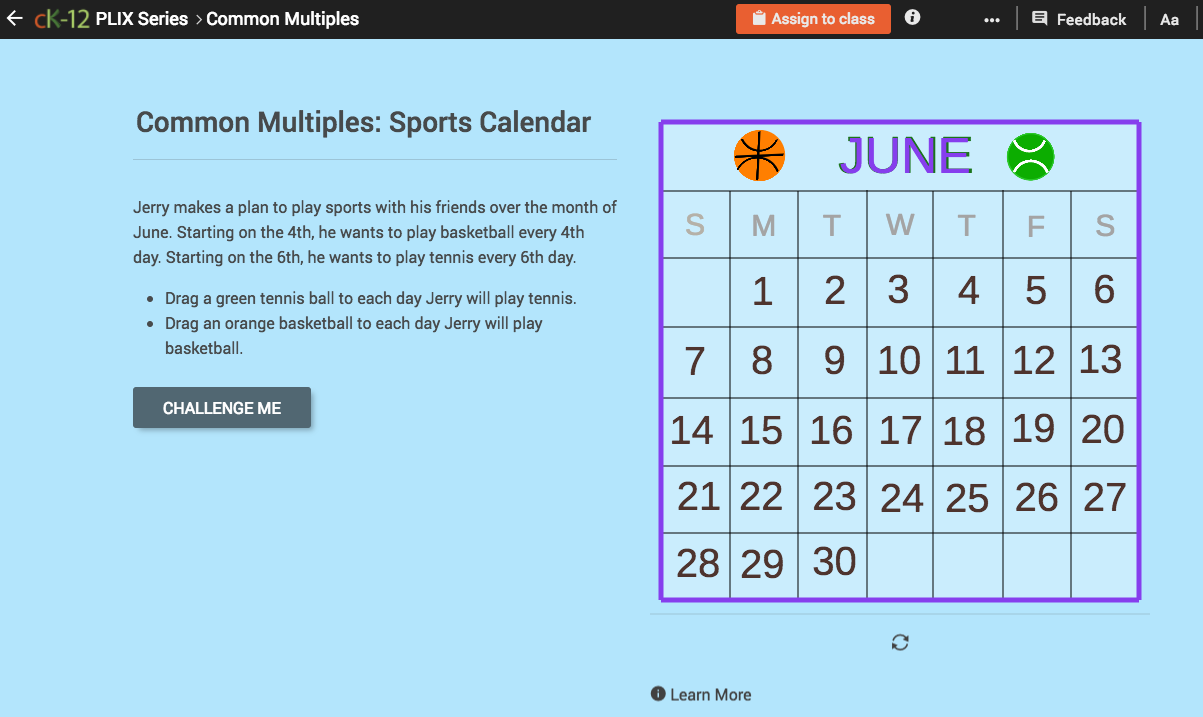This screenshot has height=717, width=1203.
Task: Open the three-dot overflow menu
Action: (991, 18)
